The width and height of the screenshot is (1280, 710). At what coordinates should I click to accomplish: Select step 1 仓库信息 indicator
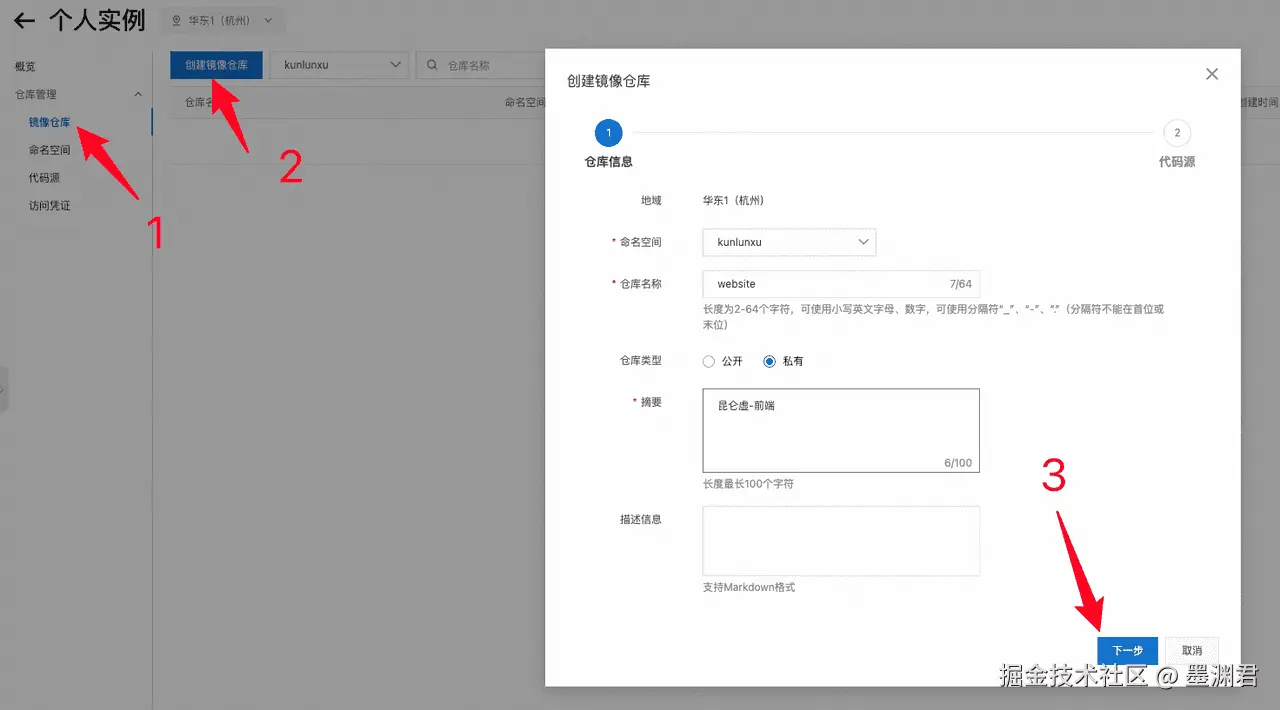click(608, 132)
